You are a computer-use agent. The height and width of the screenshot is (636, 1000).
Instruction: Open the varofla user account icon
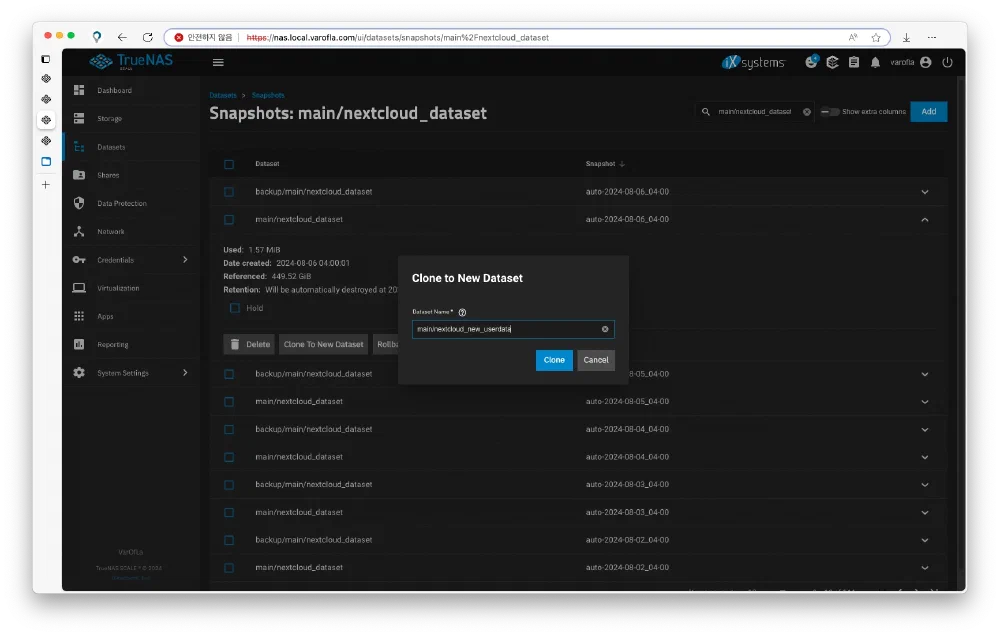(x=925, y=62)
